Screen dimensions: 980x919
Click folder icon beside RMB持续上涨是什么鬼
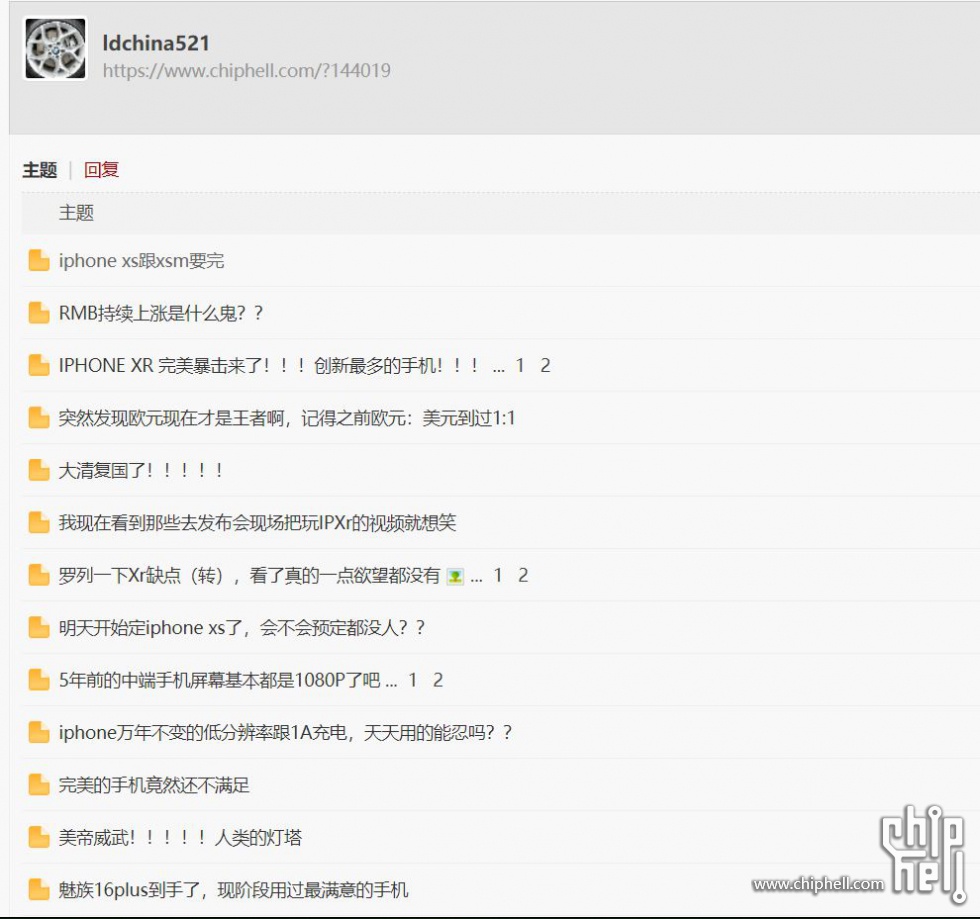[x=39, y=313]
